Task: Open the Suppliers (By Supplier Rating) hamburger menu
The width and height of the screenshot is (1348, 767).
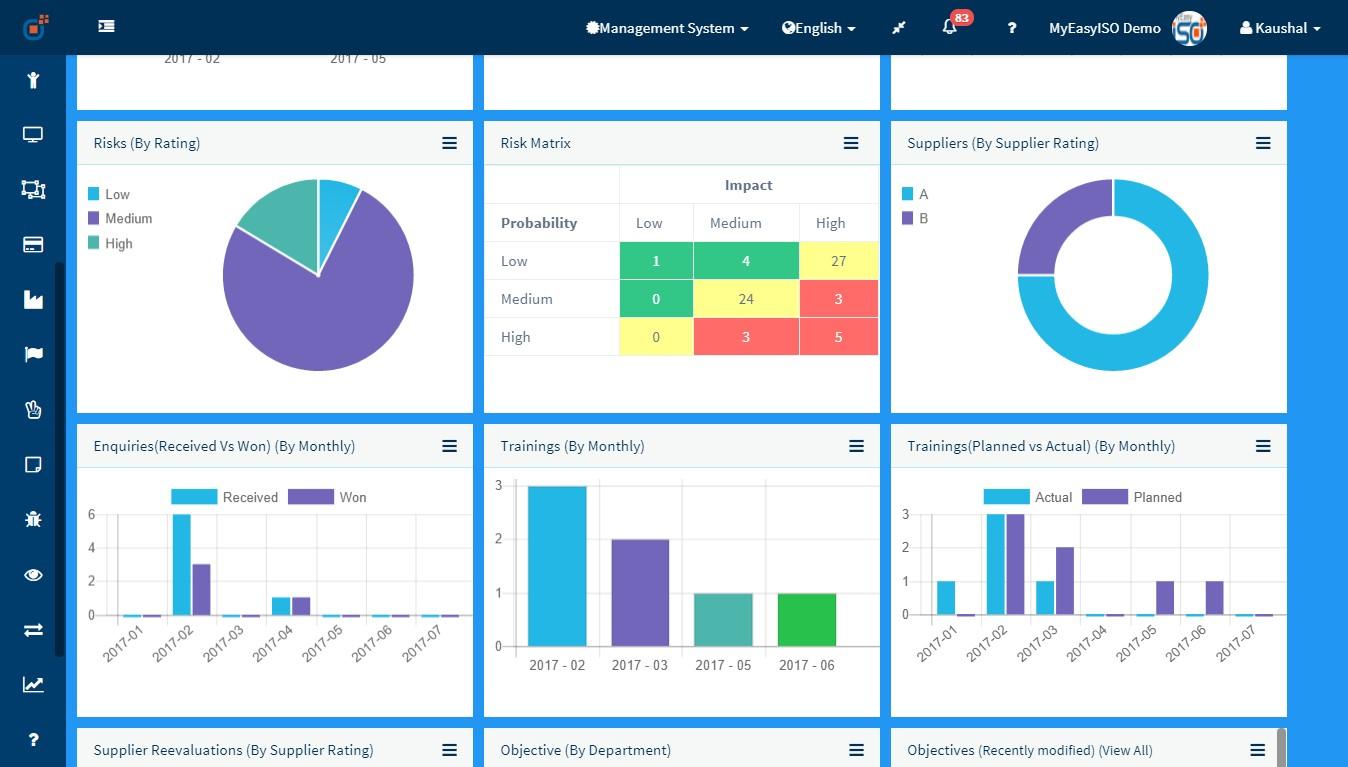Action: point(1263,143)
